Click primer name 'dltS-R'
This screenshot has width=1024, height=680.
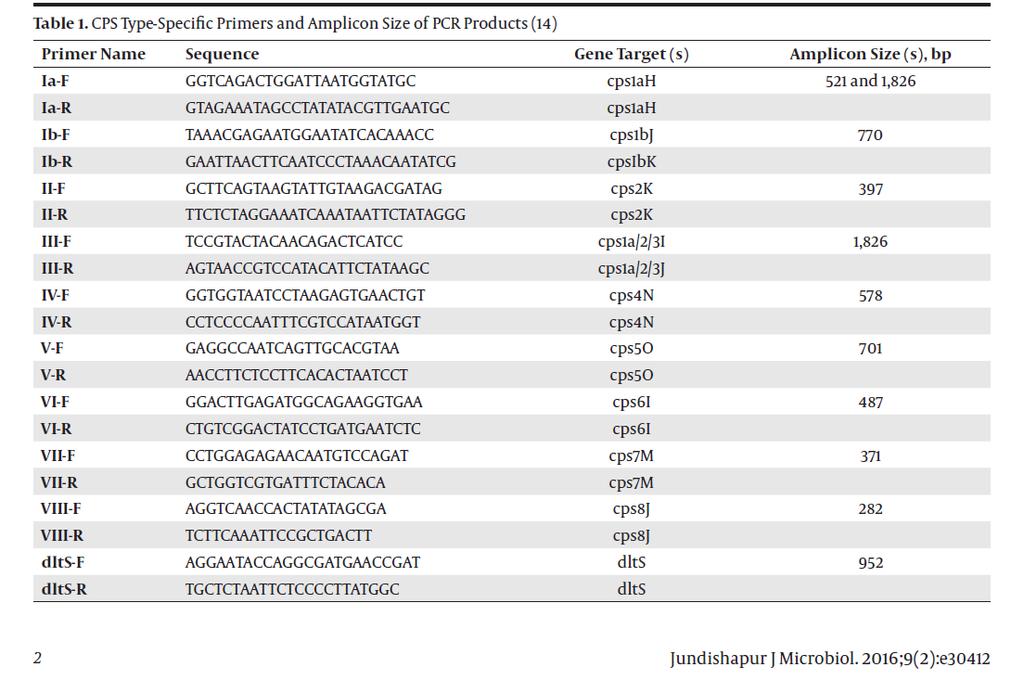tap(64, 589)
